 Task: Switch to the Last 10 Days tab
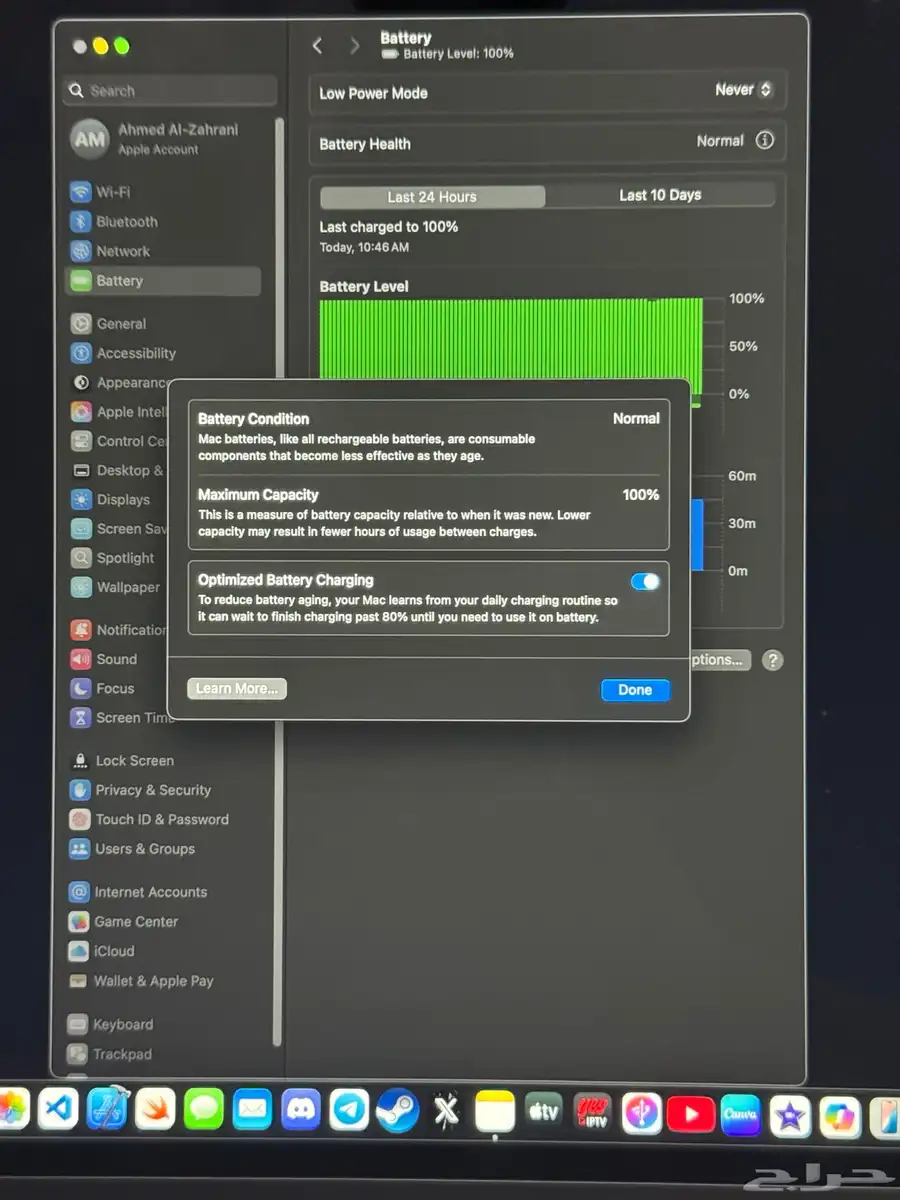pyautogui.click(x=660, y=195)
